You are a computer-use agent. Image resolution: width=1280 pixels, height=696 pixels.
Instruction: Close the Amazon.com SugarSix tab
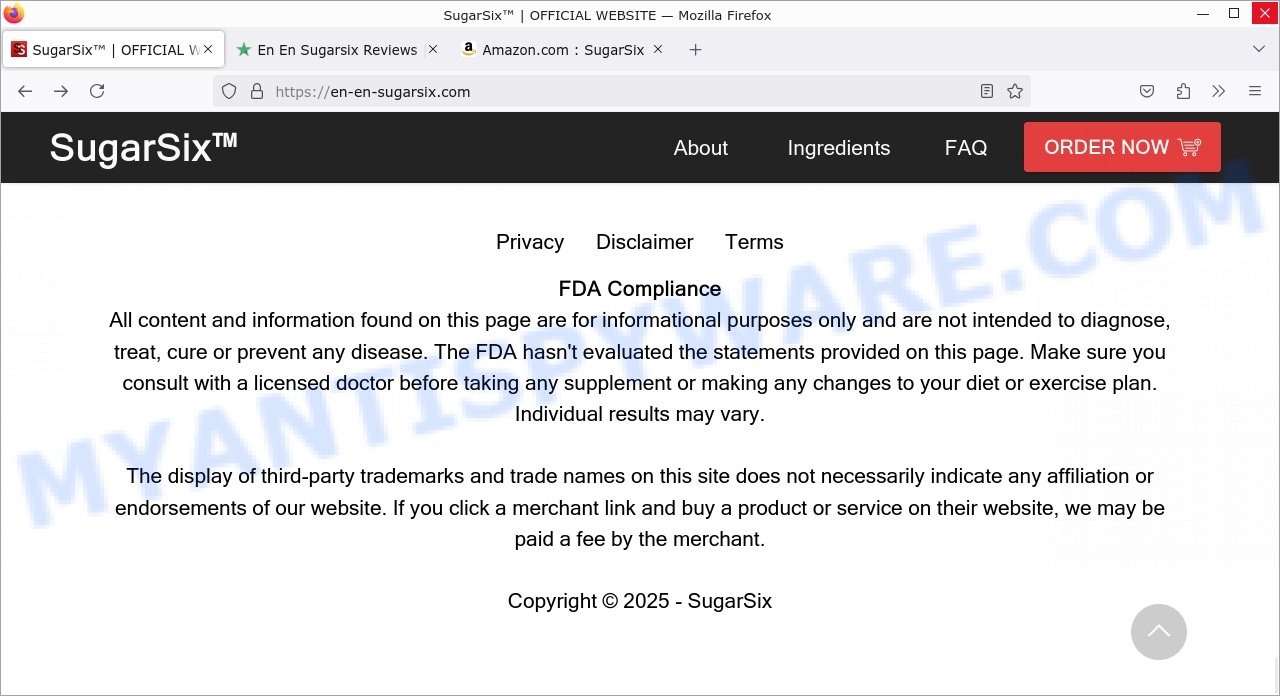[658, 49]
